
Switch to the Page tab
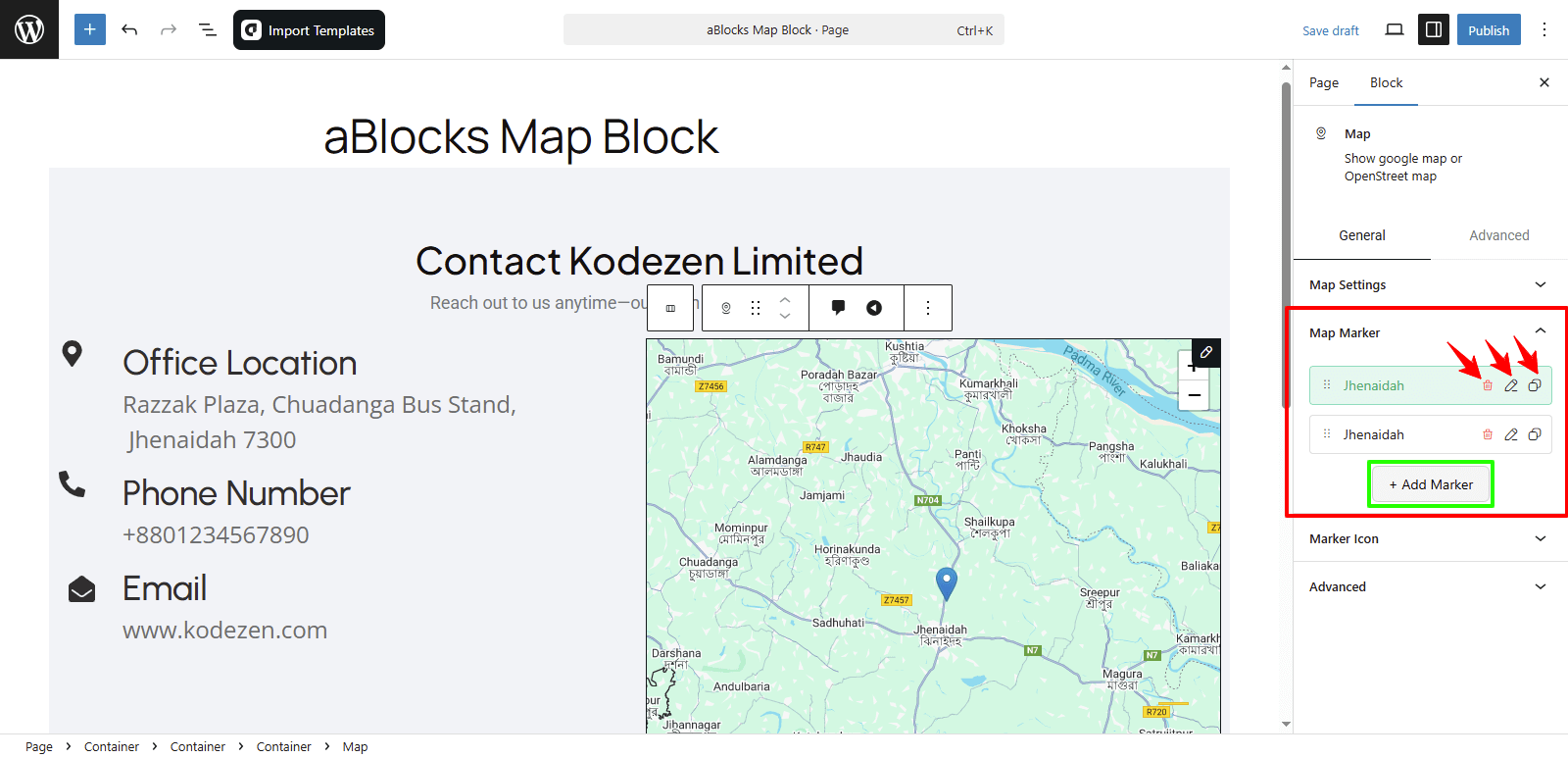click(1324, 82)
